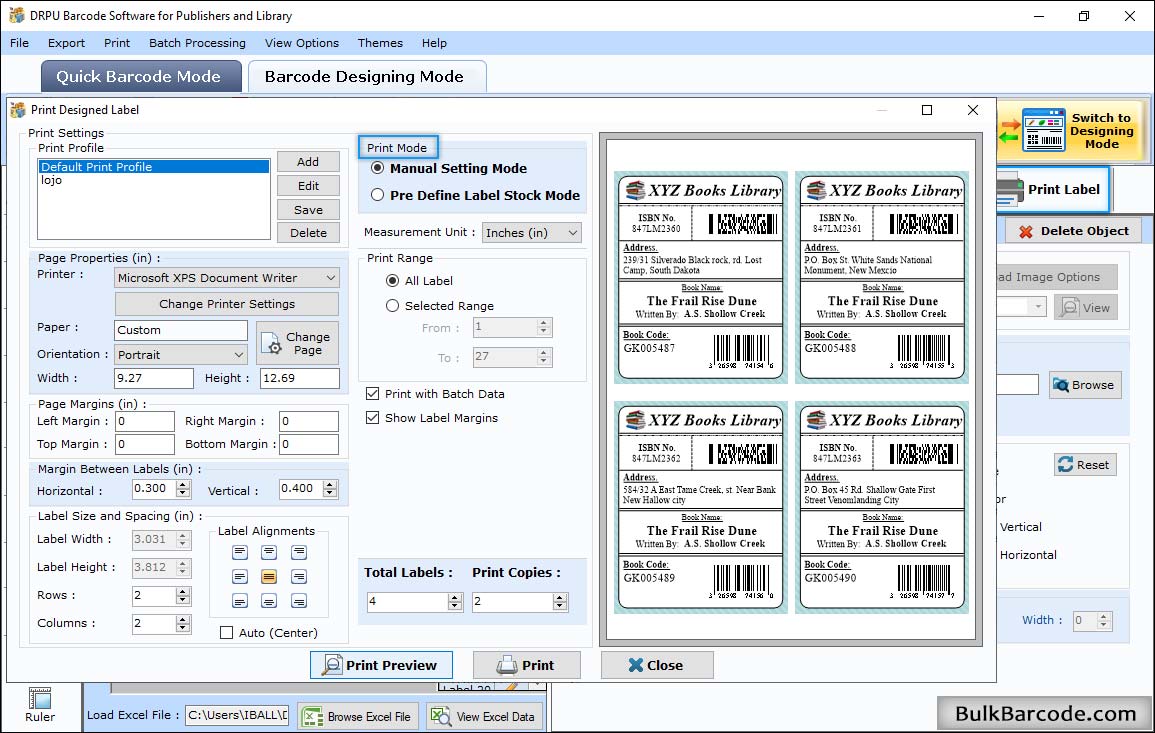The image size is (1155, 733).
Task: Select bottom-center label alignment icon
Action: tap(269, 601)
